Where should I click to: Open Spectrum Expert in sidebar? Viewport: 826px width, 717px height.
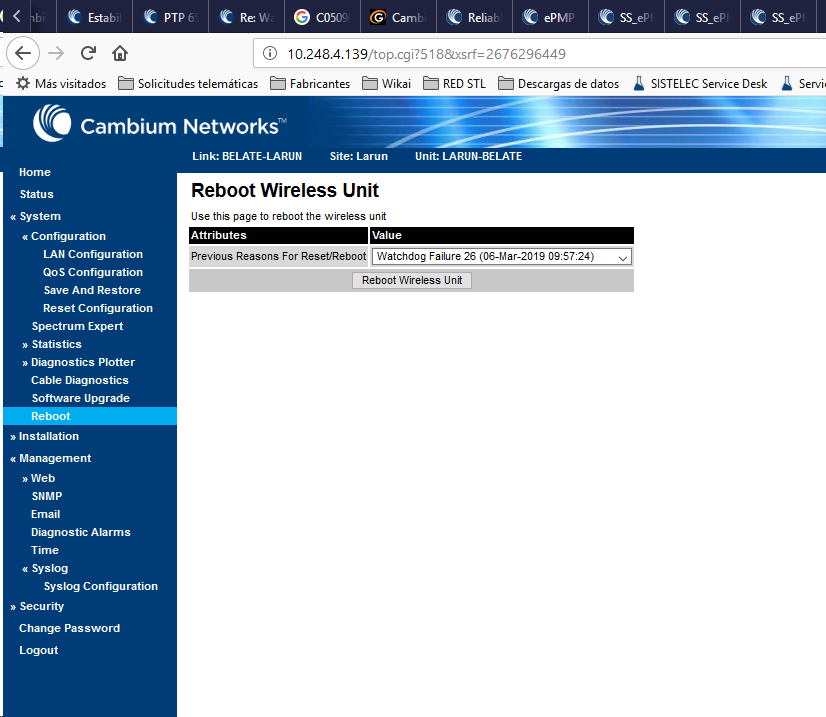click(77, 326)
